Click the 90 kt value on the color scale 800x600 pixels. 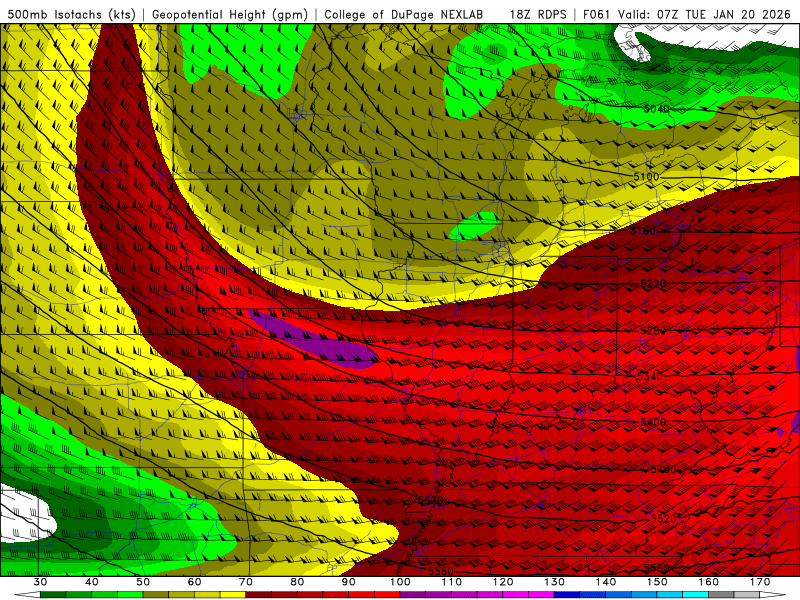point(348,582)
